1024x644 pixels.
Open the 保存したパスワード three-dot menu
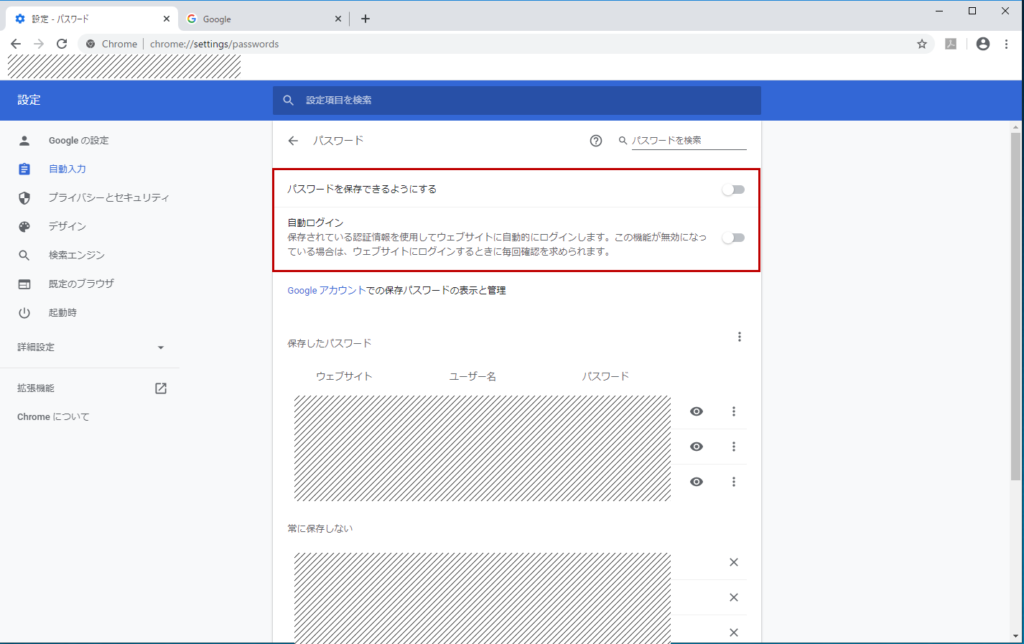739,336
